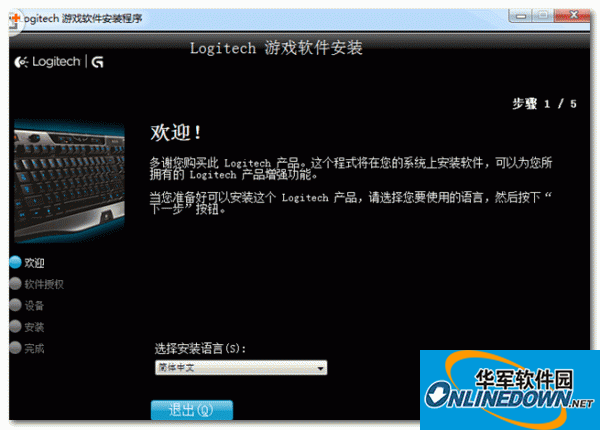600x430 pixels.
Task: Click the gaming keyboard product image
Action: pos(68,178)
